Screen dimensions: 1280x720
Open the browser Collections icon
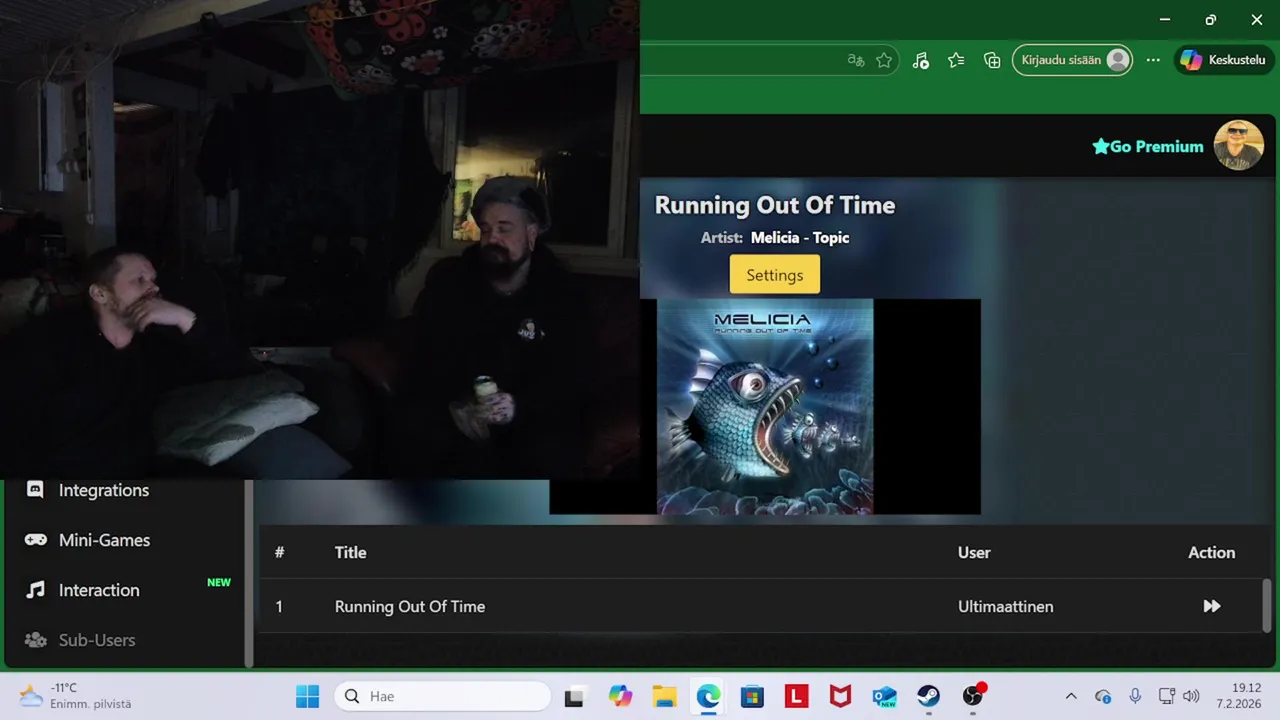992,60
